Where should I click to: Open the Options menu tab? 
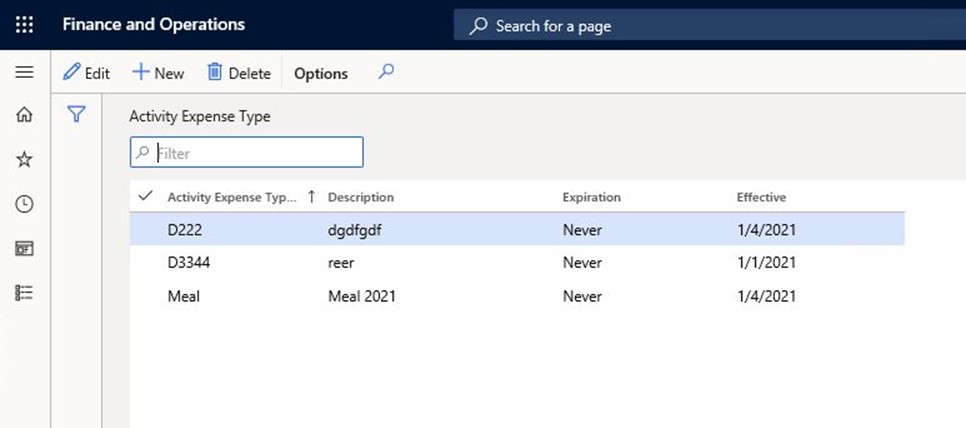(x=320, y=73)
